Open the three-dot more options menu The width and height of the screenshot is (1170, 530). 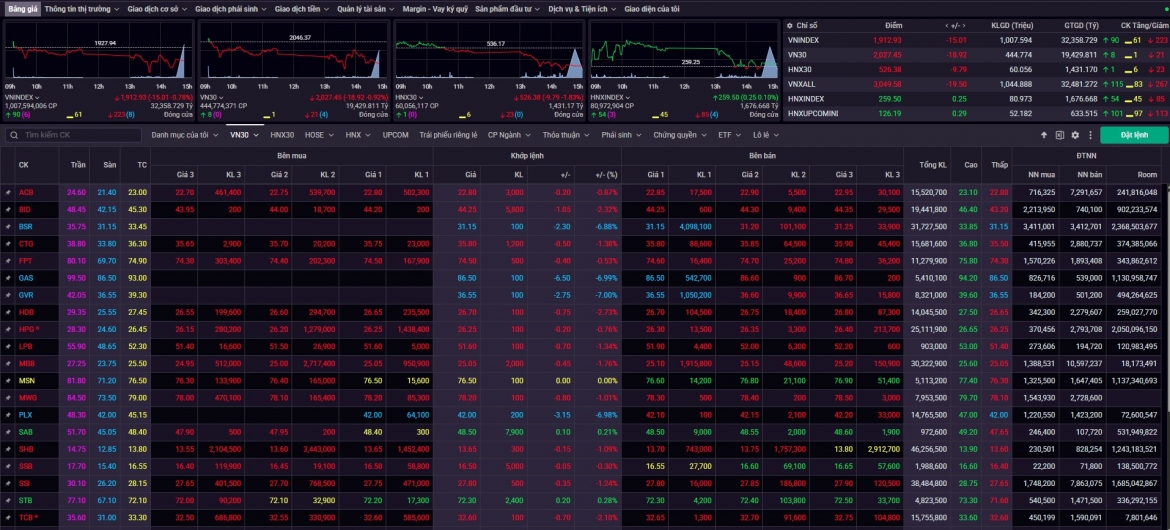click(x=1089, y=135)
